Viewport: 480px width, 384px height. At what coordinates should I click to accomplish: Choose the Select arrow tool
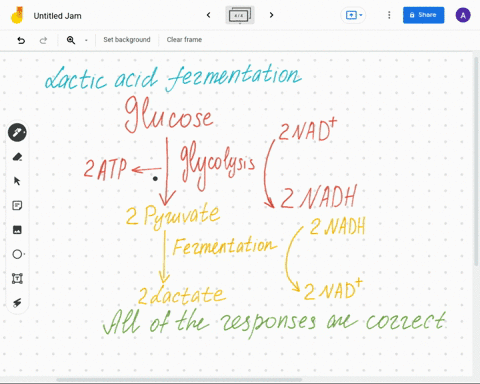(17, 181)
